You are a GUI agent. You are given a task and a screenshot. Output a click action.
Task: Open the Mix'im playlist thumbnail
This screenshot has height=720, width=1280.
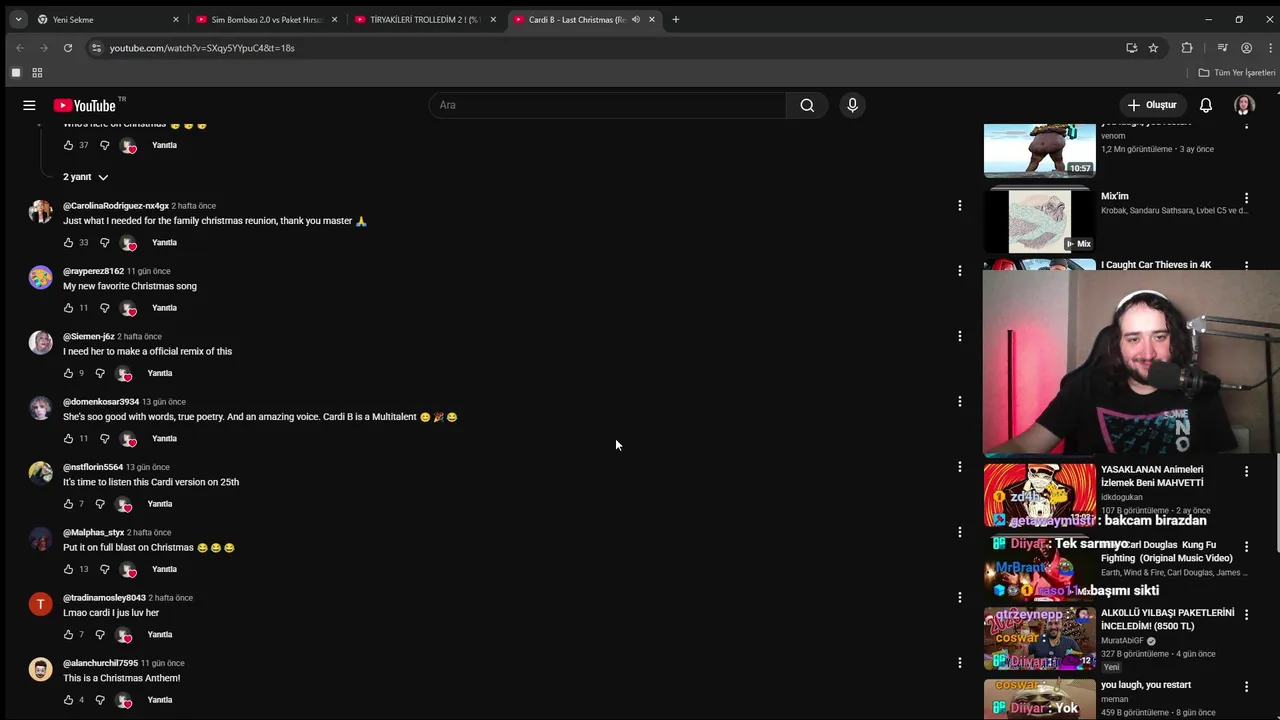1040,221
